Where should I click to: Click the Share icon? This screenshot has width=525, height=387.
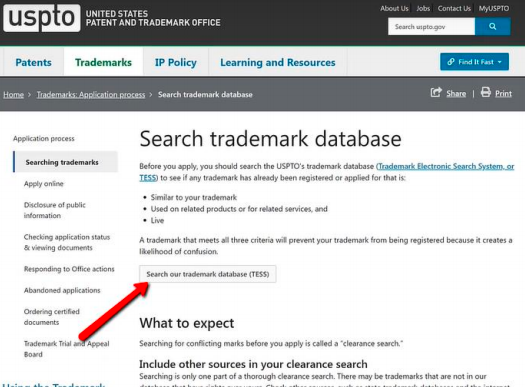[x=436, y=92]
